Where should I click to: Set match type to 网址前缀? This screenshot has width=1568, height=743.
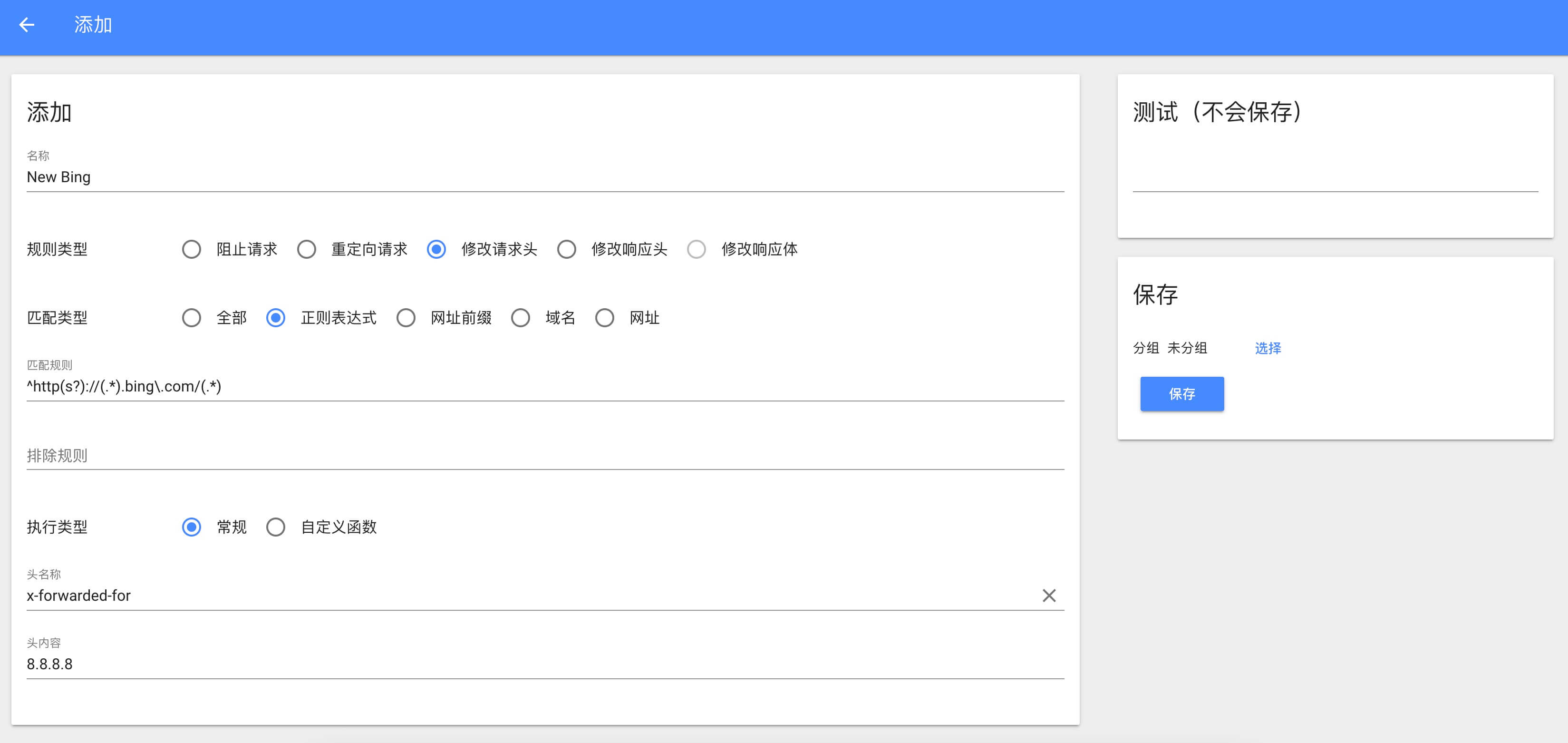[x=406, y=317]
